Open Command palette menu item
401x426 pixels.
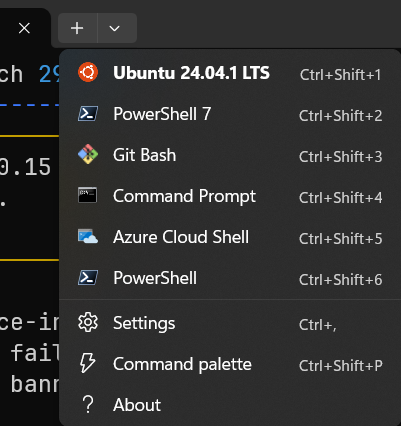tap(230, 364)
